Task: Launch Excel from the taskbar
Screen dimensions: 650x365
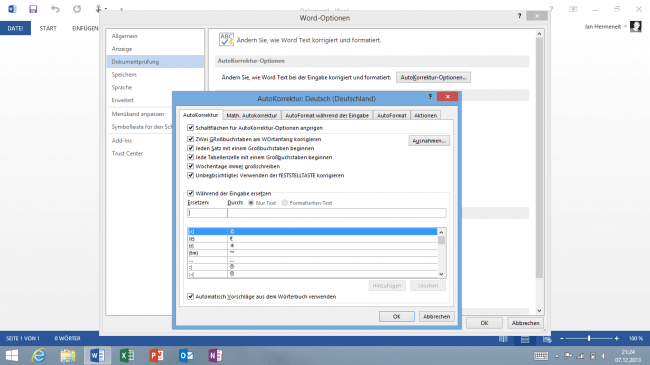Action: click(127, 355)
